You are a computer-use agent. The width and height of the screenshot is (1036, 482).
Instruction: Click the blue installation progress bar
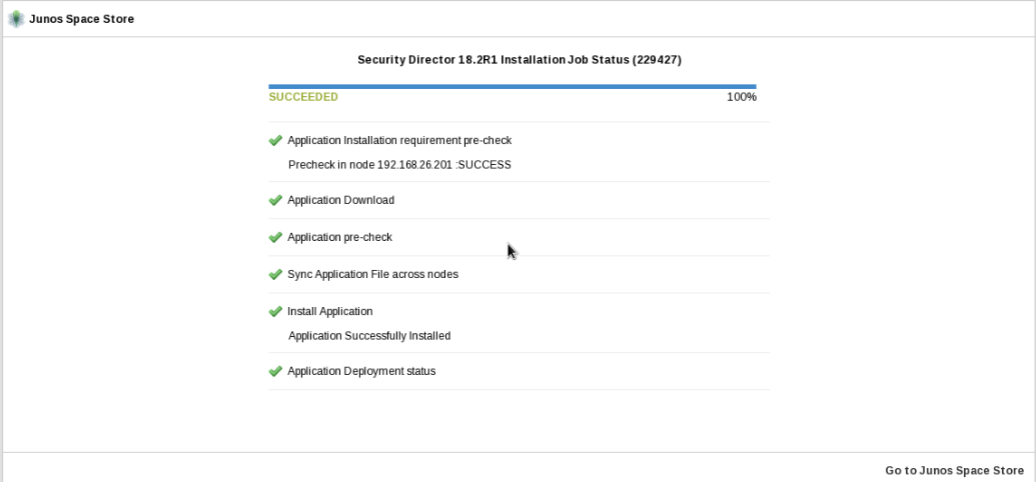tap(512, 87)
